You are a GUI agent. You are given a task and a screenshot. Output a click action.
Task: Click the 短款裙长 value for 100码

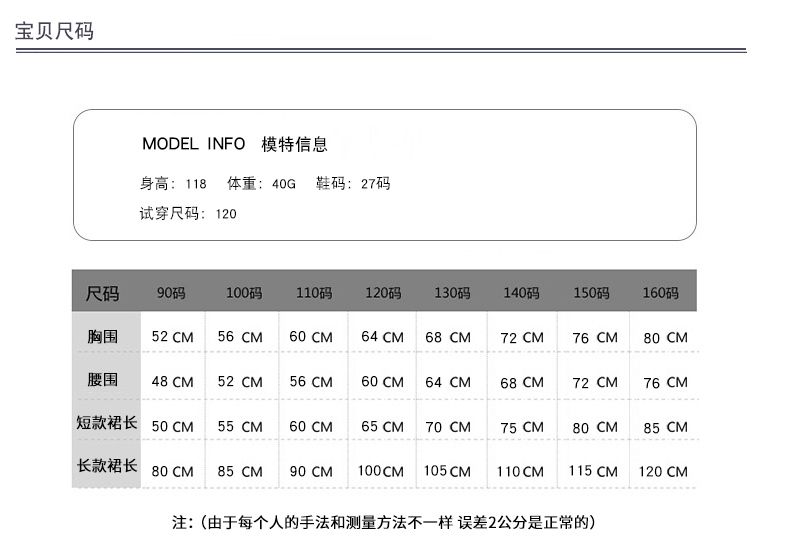point(240,427)
